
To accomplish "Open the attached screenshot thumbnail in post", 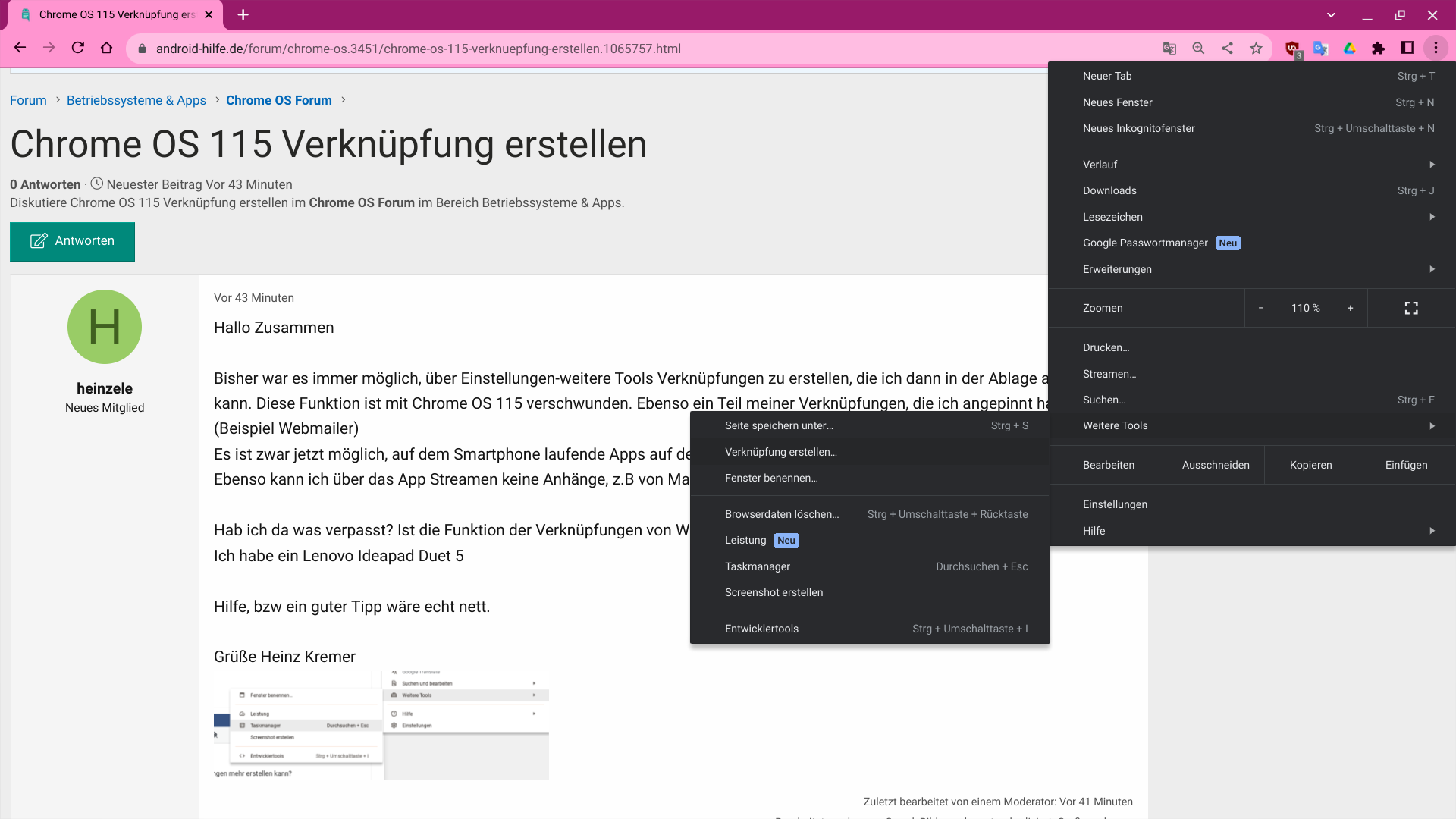I will coord(381,724).
